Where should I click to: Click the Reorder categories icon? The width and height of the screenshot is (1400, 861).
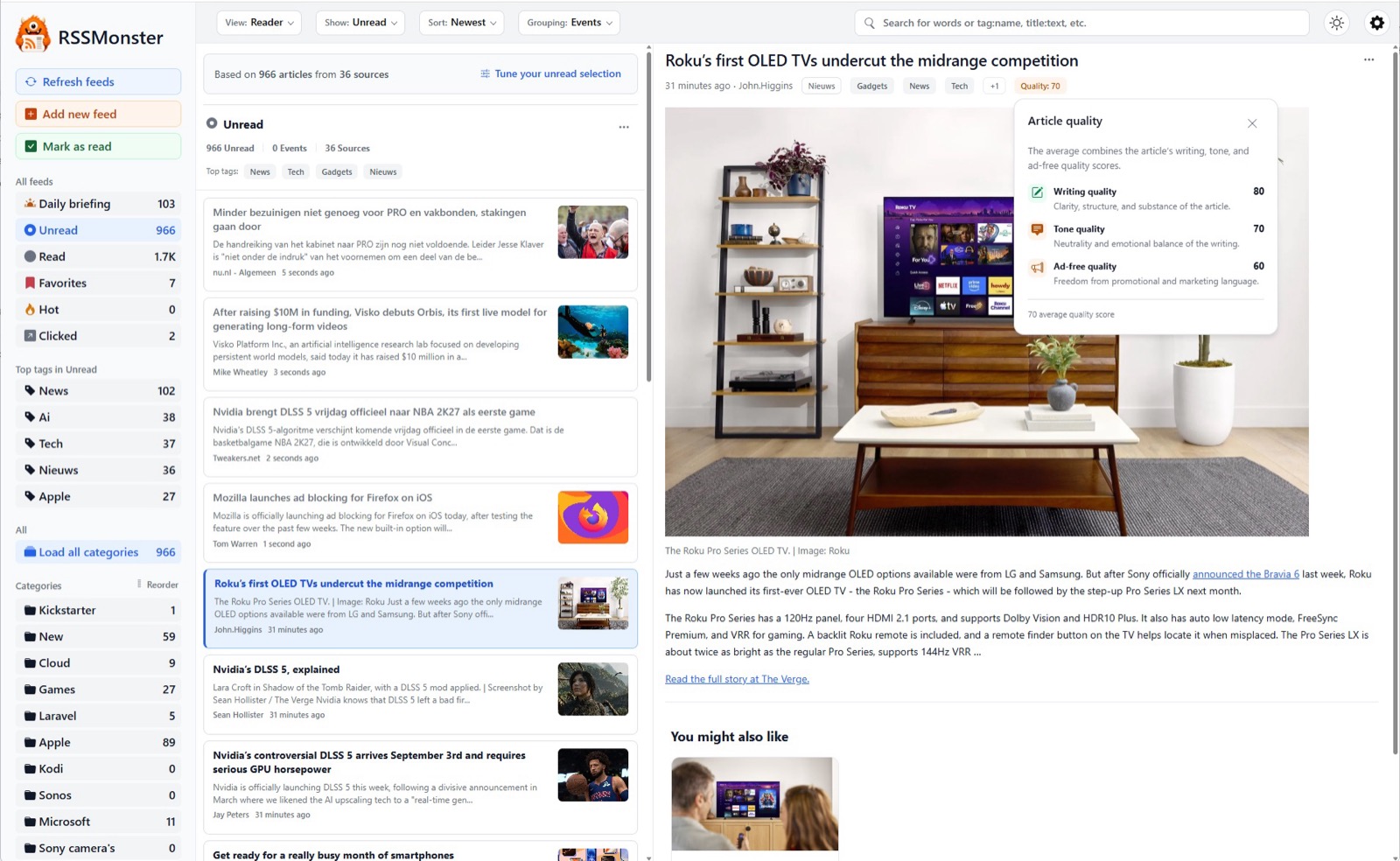point(139,584)
